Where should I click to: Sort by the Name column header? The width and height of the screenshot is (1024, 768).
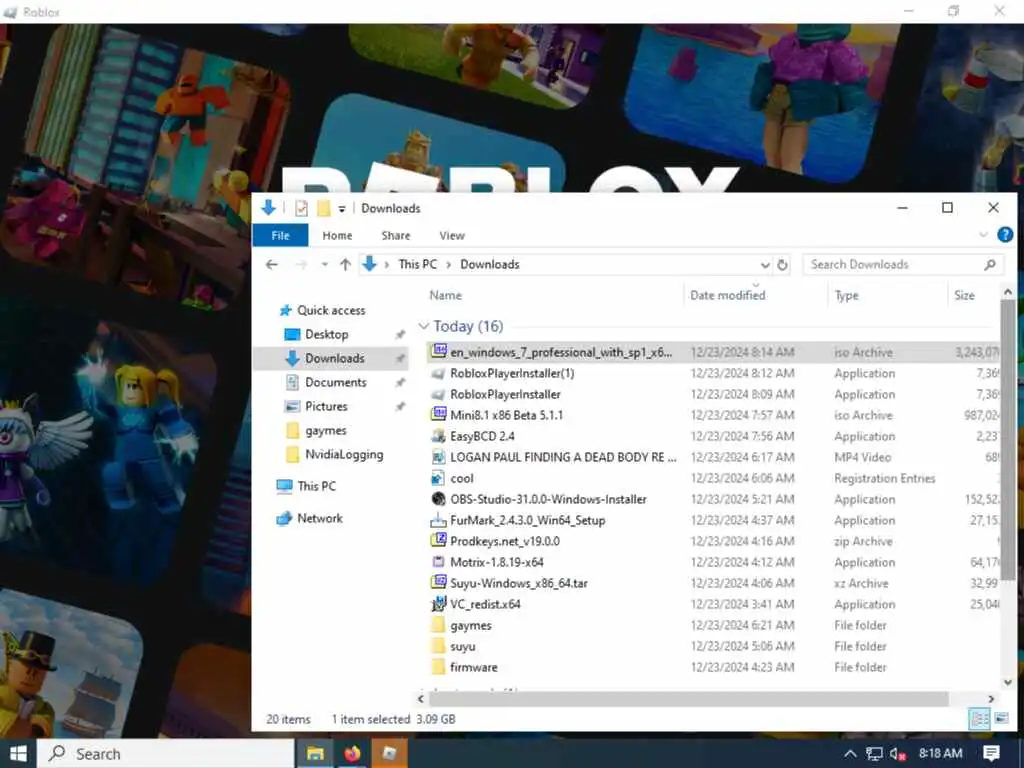pos(445,295)
